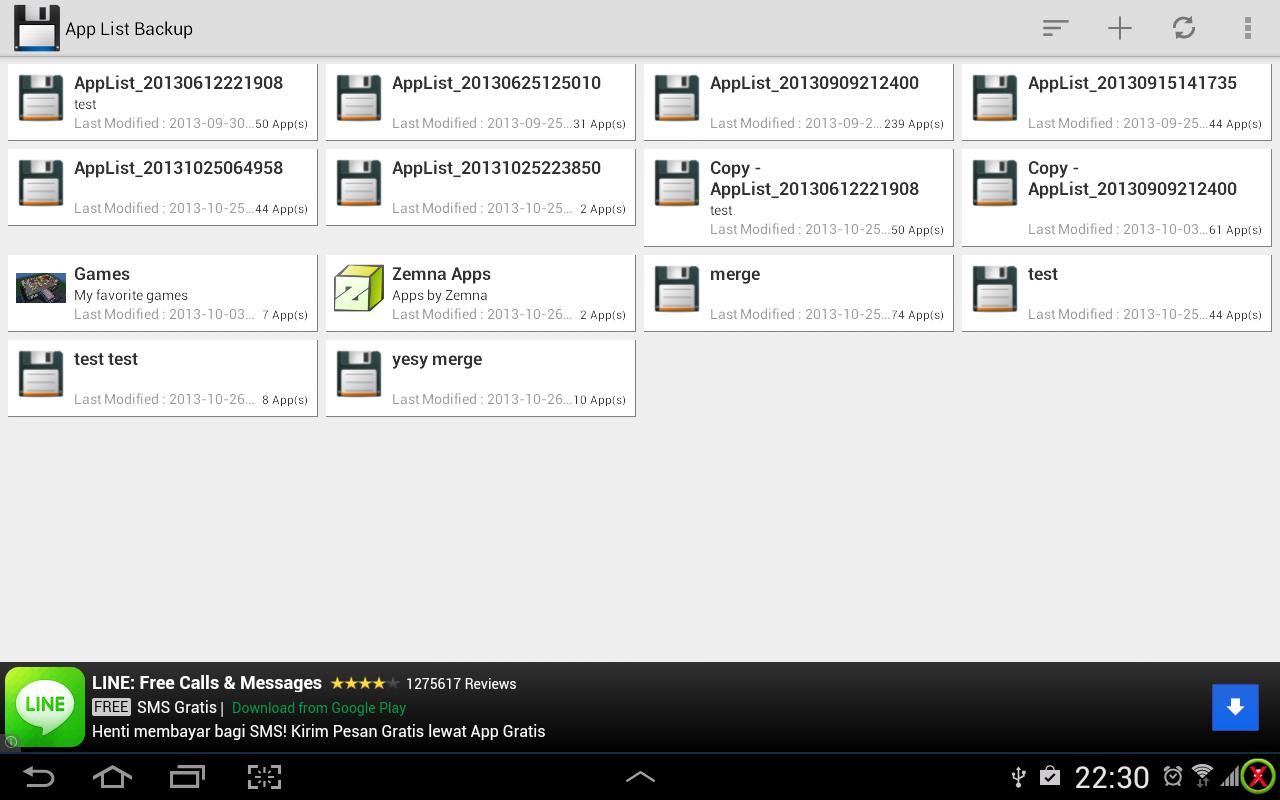Tap the Zemna Apps cube icon

pyautogui.click(x=359, y=288)
